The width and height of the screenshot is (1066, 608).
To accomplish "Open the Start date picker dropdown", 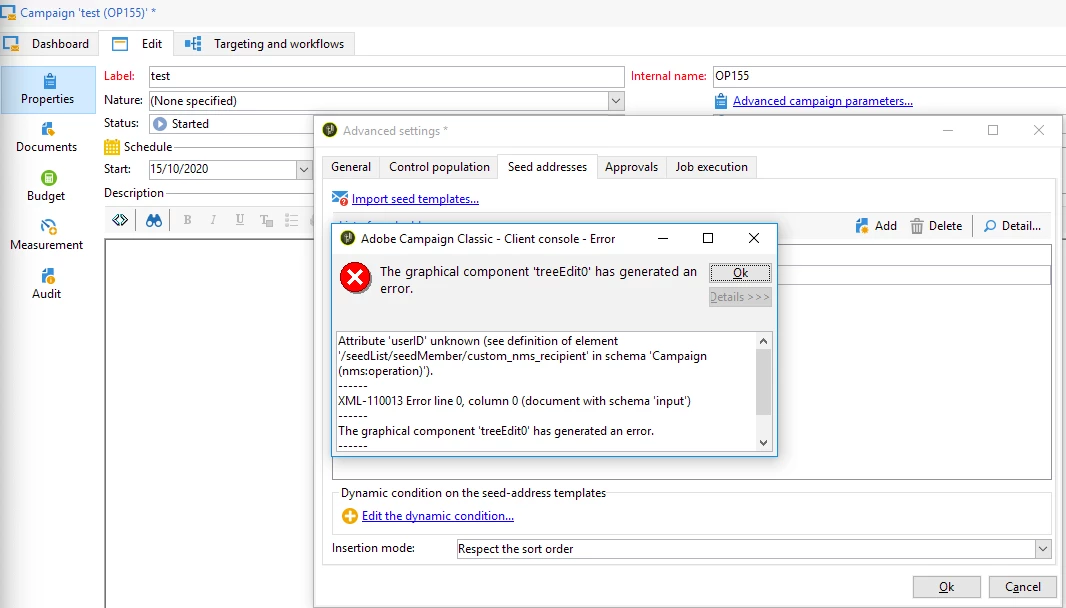I will (304, 169).
